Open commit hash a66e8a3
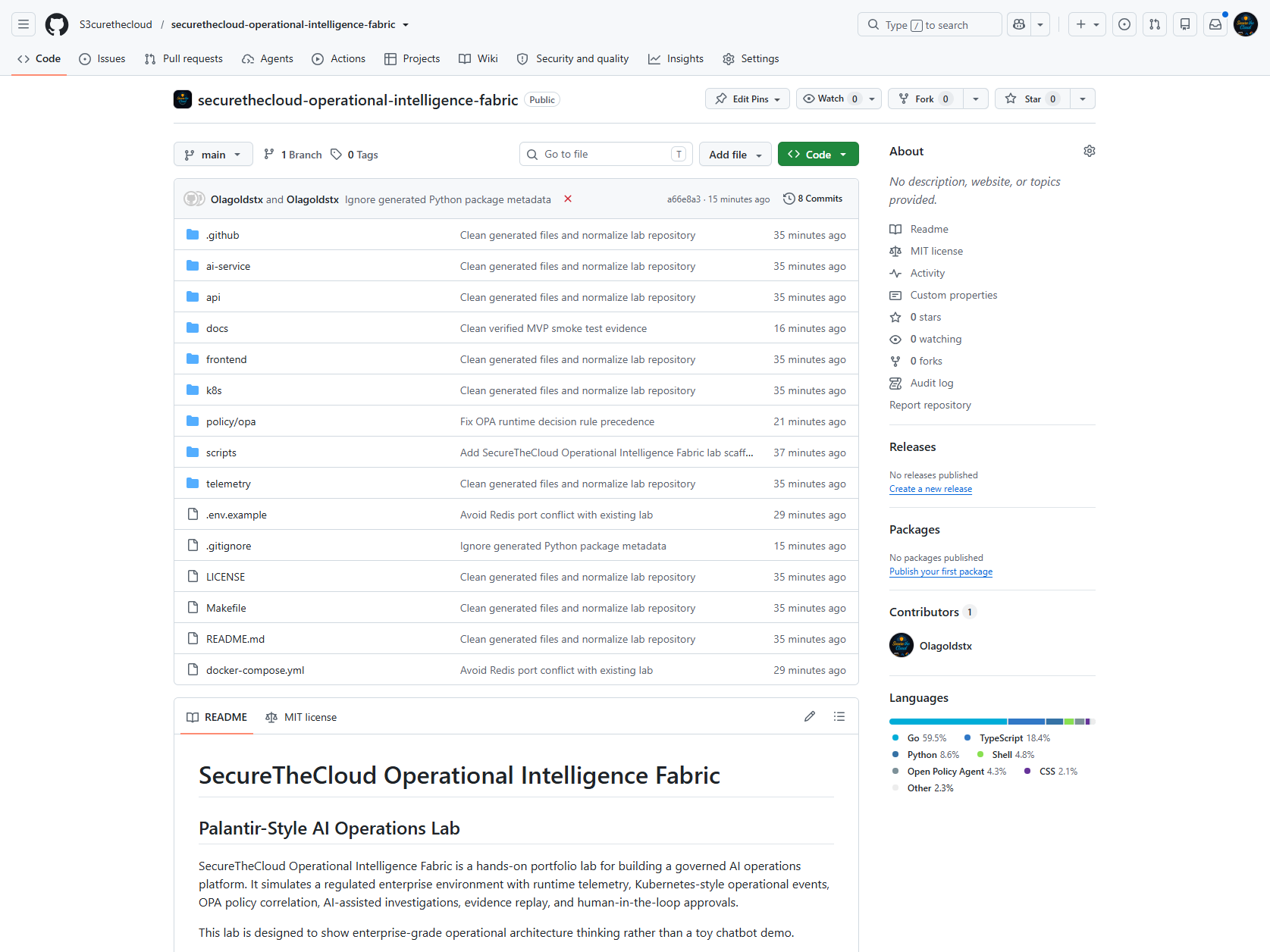Viewport: 1270px width, 952px height. coord(684,199)
